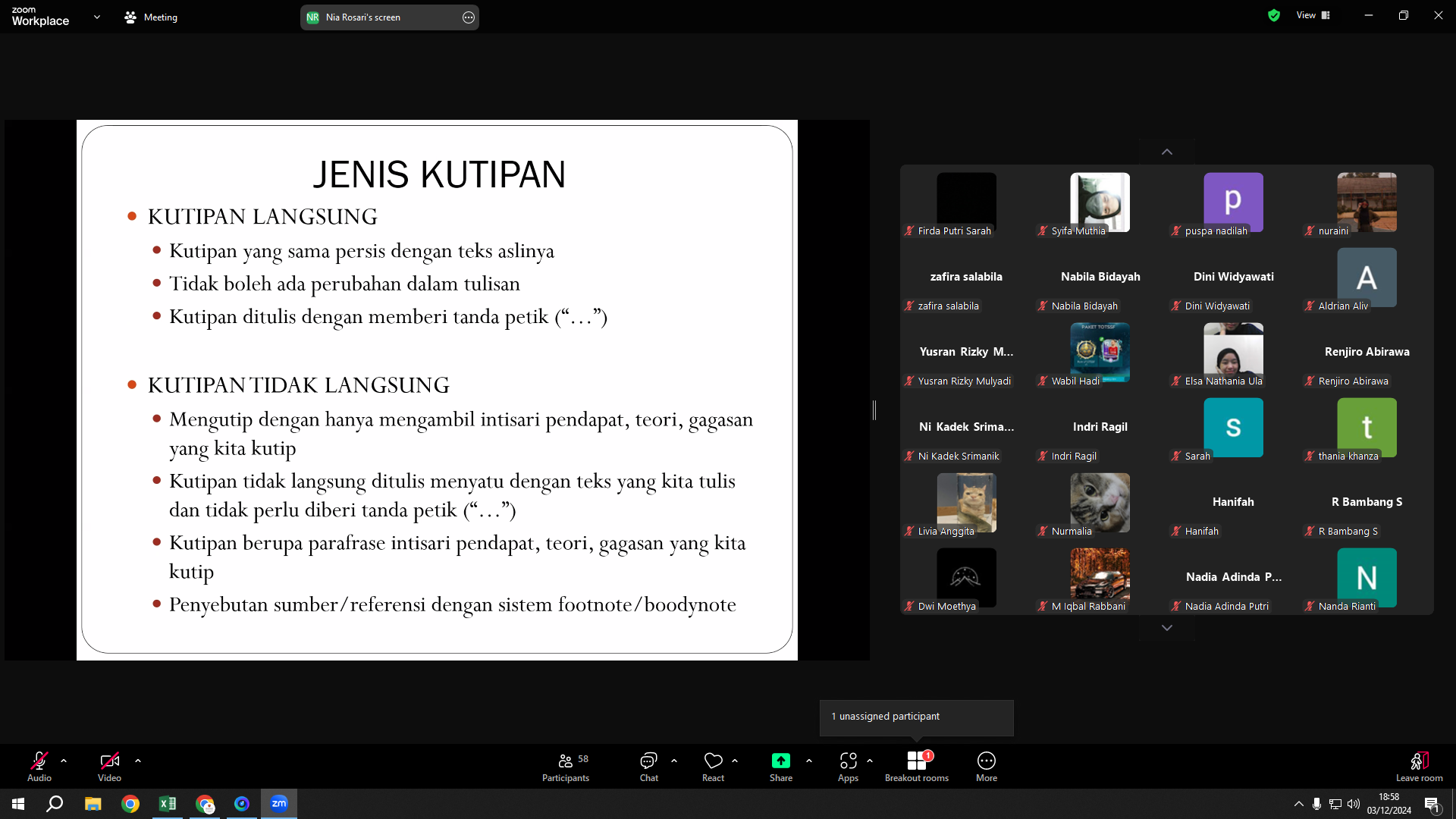This screenshot has height=819, width=1456.
Task: Select Nanda Rianti's avatar tile
Action: coord(1367,578)
